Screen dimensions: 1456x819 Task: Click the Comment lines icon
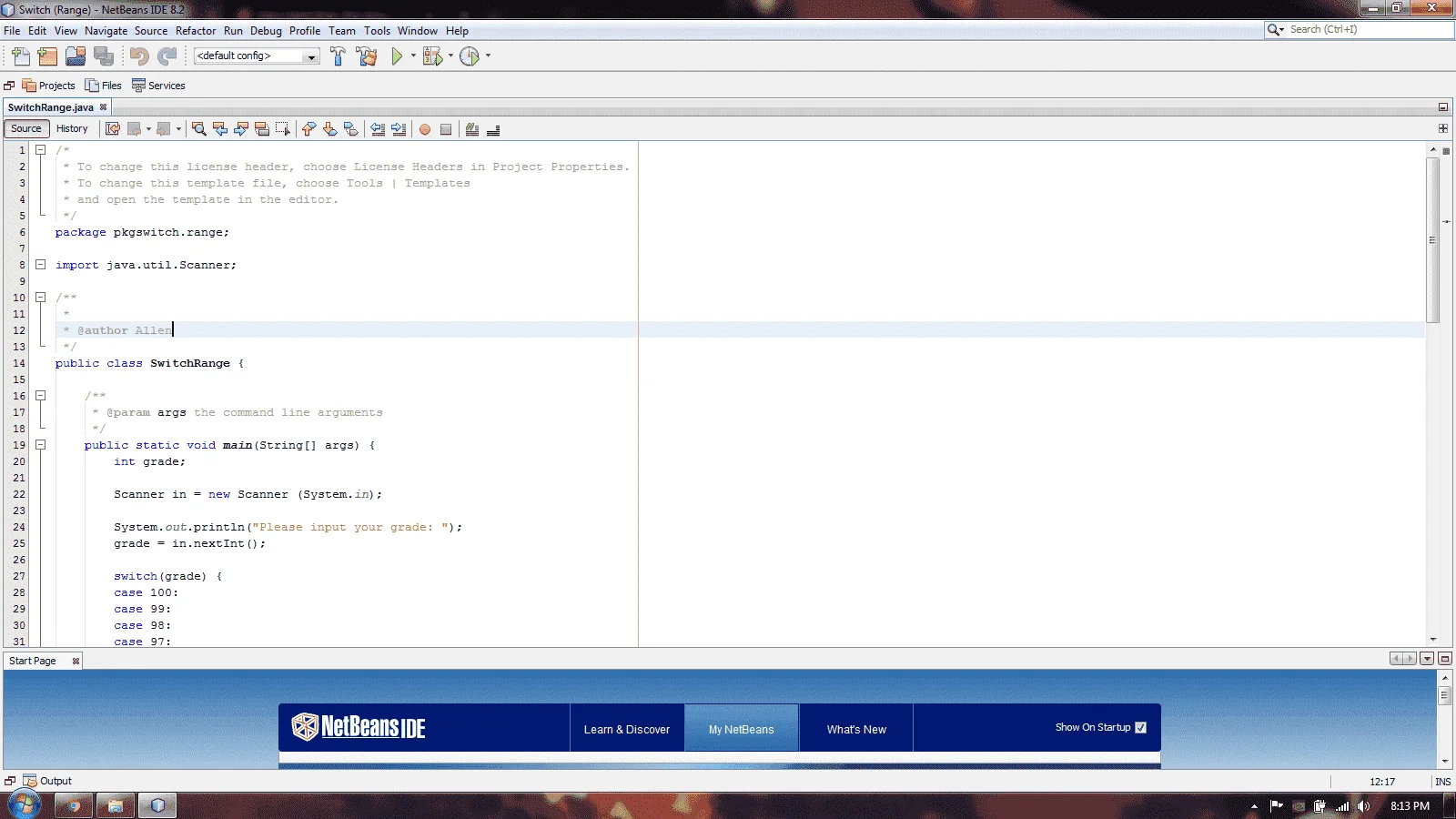click(472, 129)
